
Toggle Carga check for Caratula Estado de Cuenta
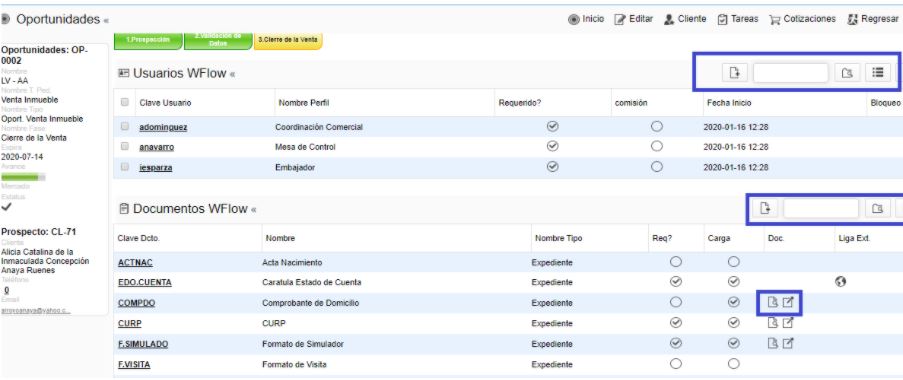point(733,282)
